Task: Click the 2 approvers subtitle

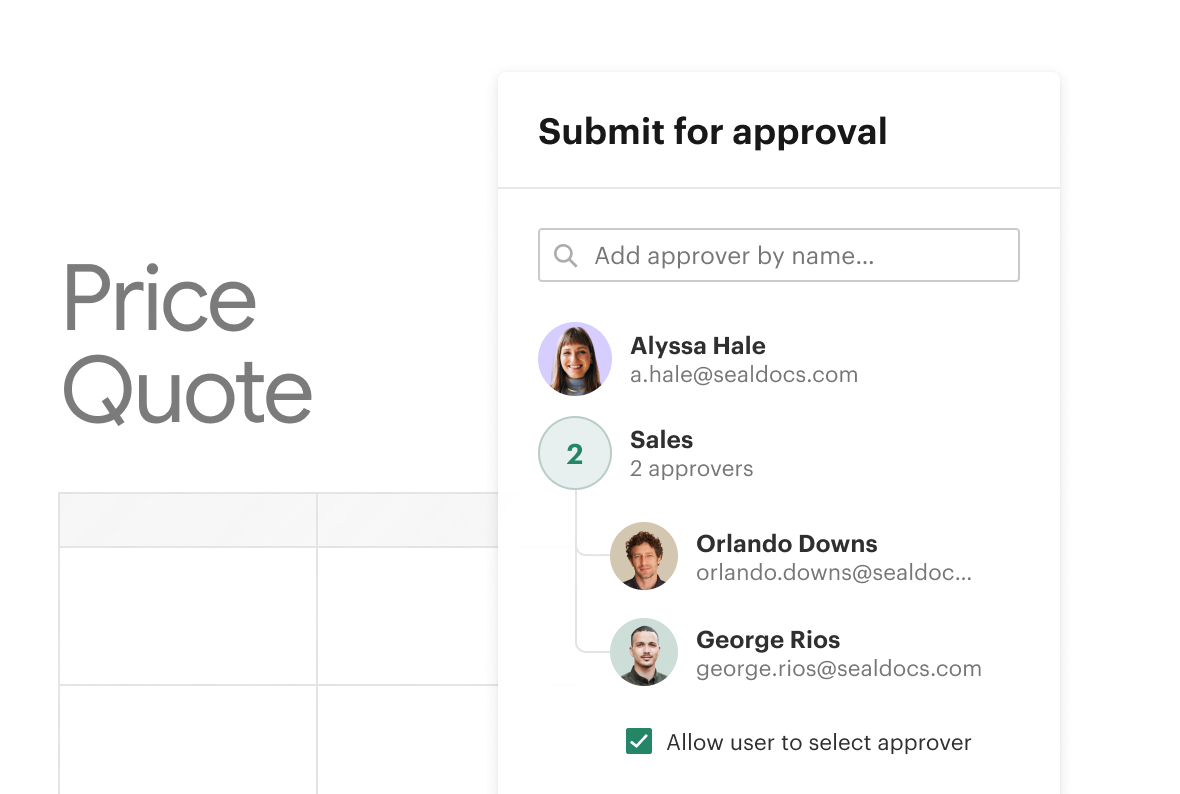Action: click(691, 469)
